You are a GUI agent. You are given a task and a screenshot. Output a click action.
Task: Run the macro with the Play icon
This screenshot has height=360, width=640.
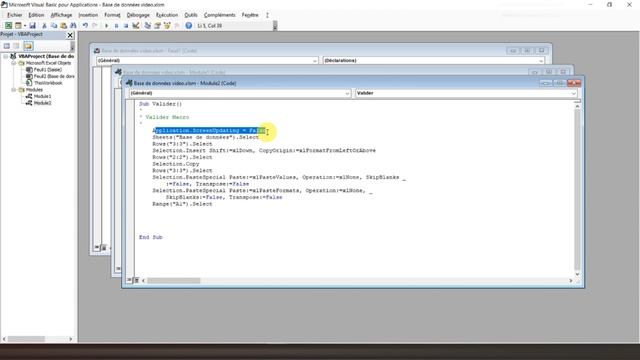[107, 25]
